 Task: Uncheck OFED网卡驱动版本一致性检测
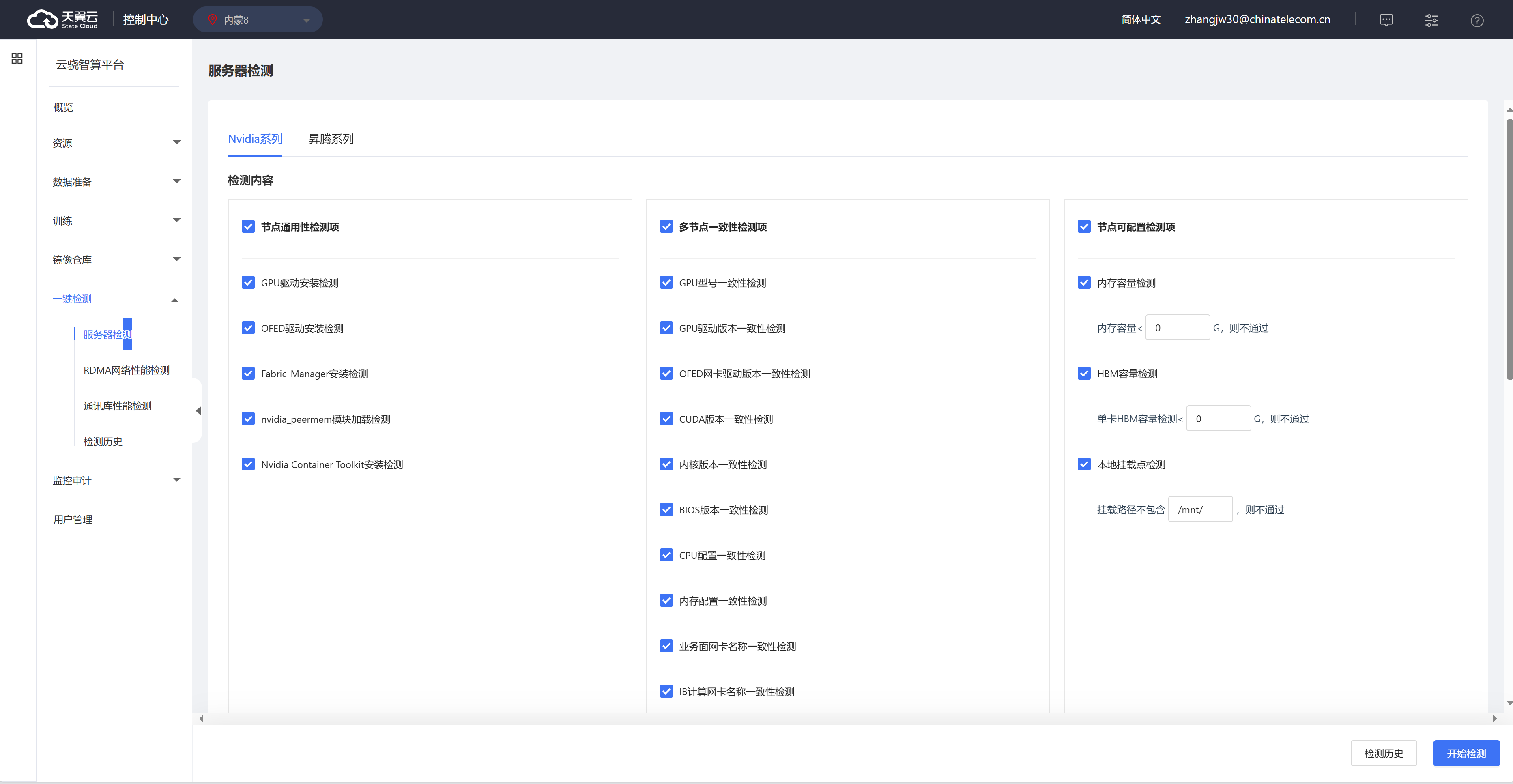[x=666, y=374]
